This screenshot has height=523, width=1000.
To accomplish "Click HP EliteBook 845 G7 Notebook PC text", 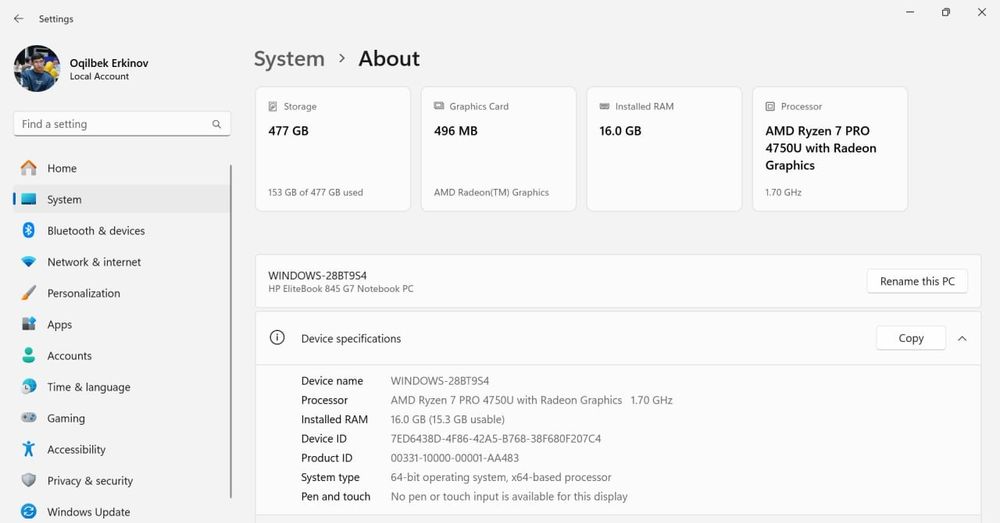I will [x=341, y=289].
